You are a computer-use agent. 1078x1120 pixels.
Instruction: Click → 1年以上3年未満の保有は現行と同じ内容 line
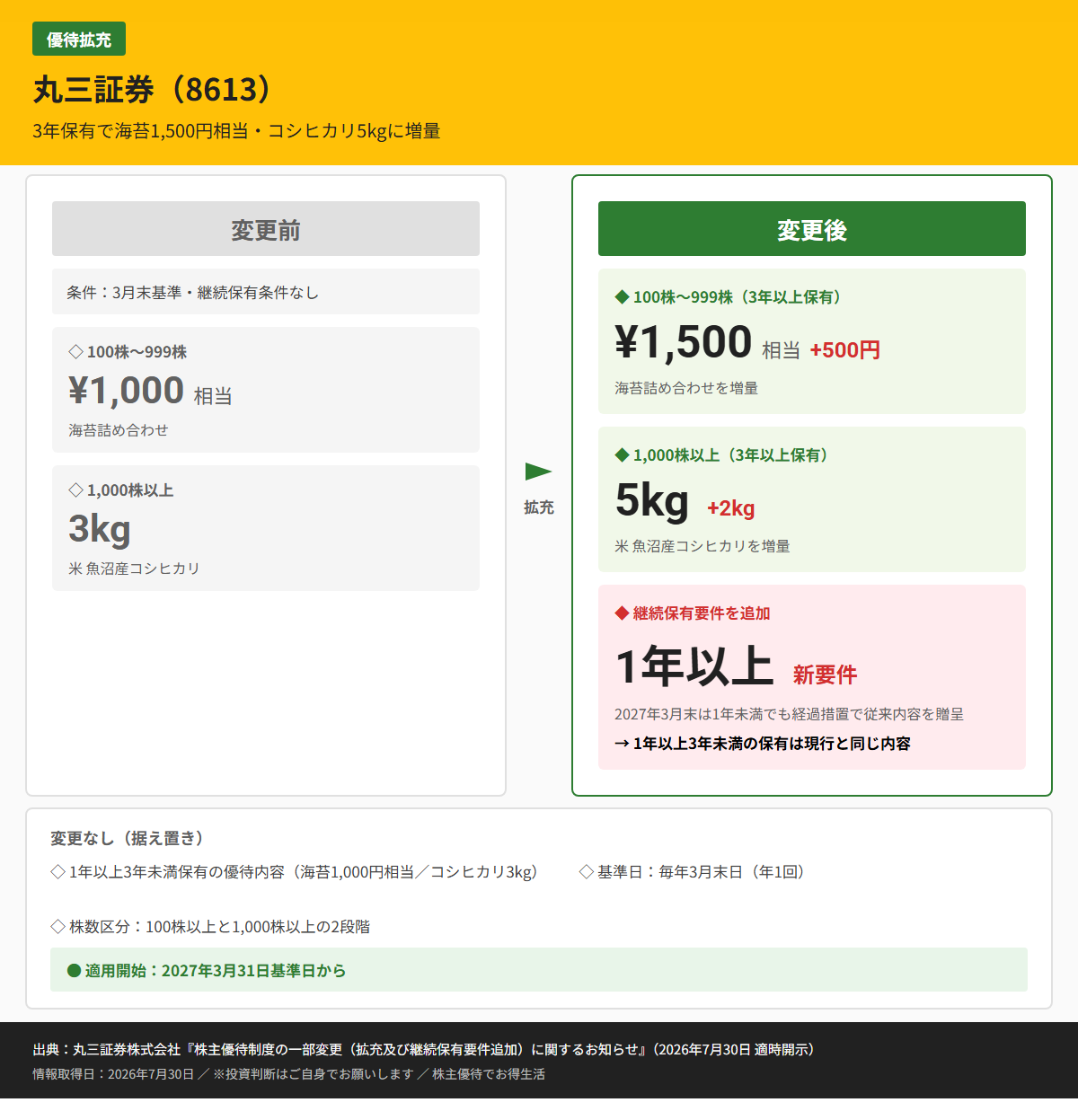tap(763, 744)
